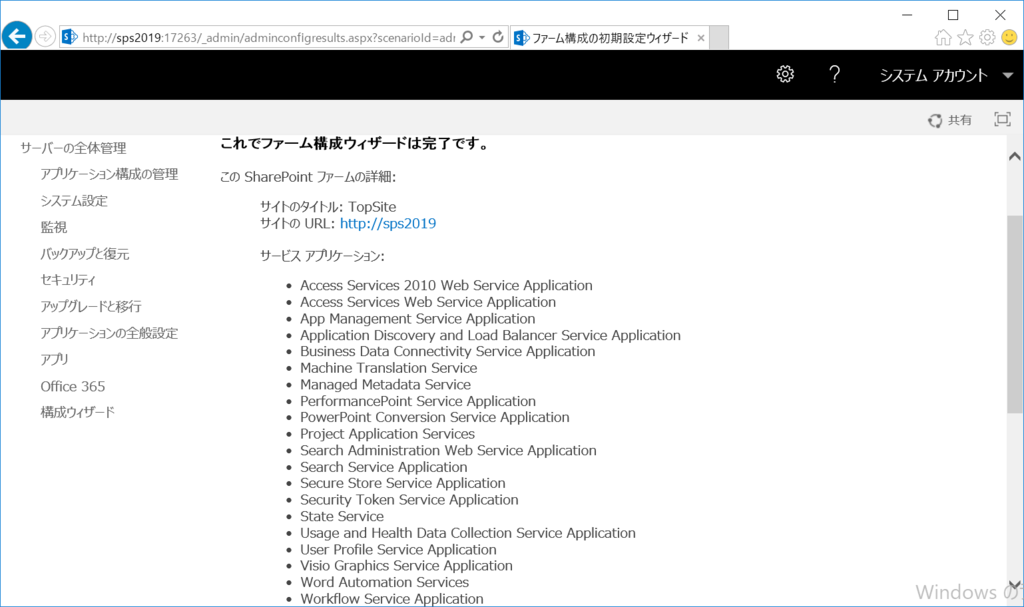The width and height of the screenshot is (1024, 607).
Task: Toggle focus on content fullscreen icon
Action: coord(1002,120)
